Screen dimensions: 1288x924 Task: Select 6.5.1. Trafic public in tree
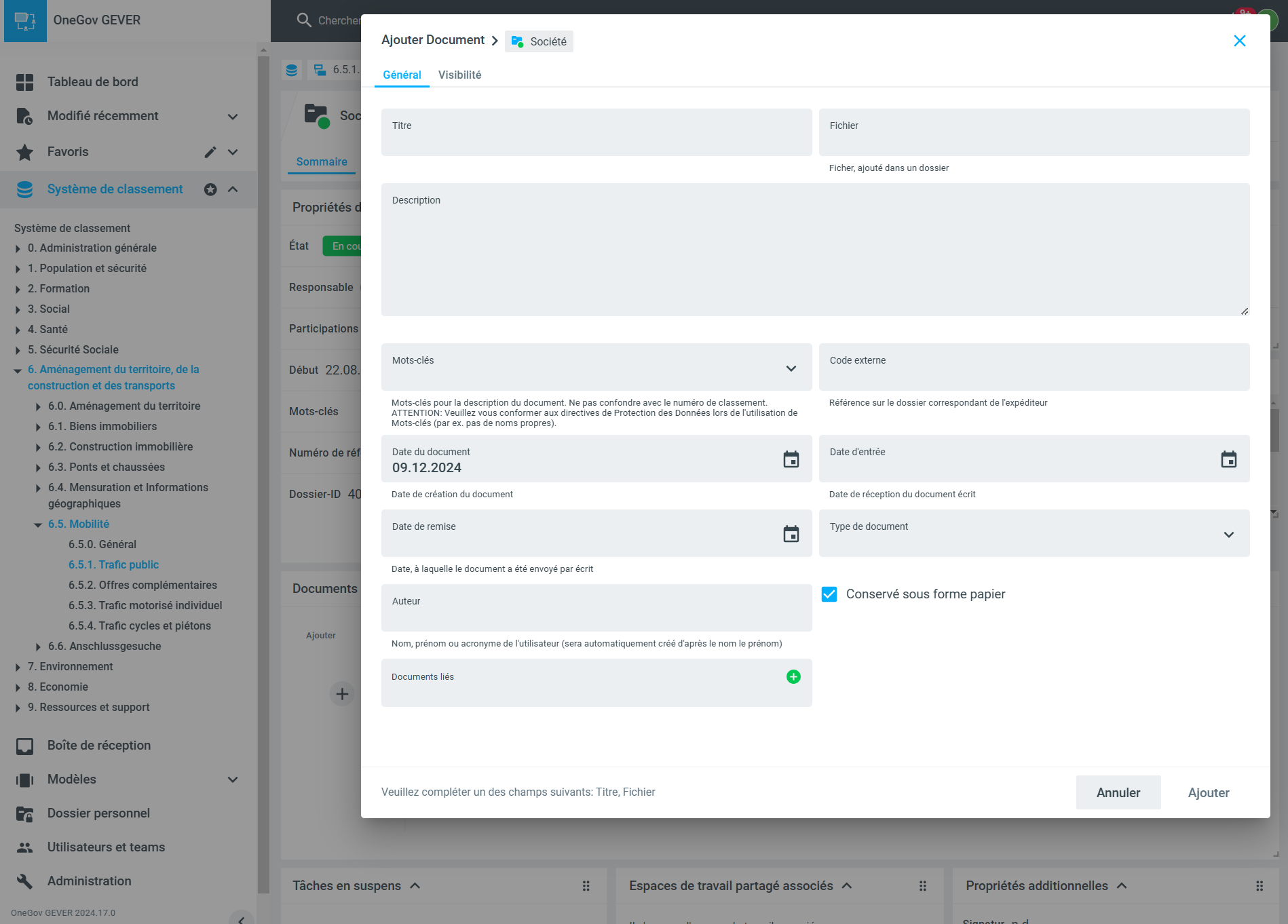click(113, 564)
